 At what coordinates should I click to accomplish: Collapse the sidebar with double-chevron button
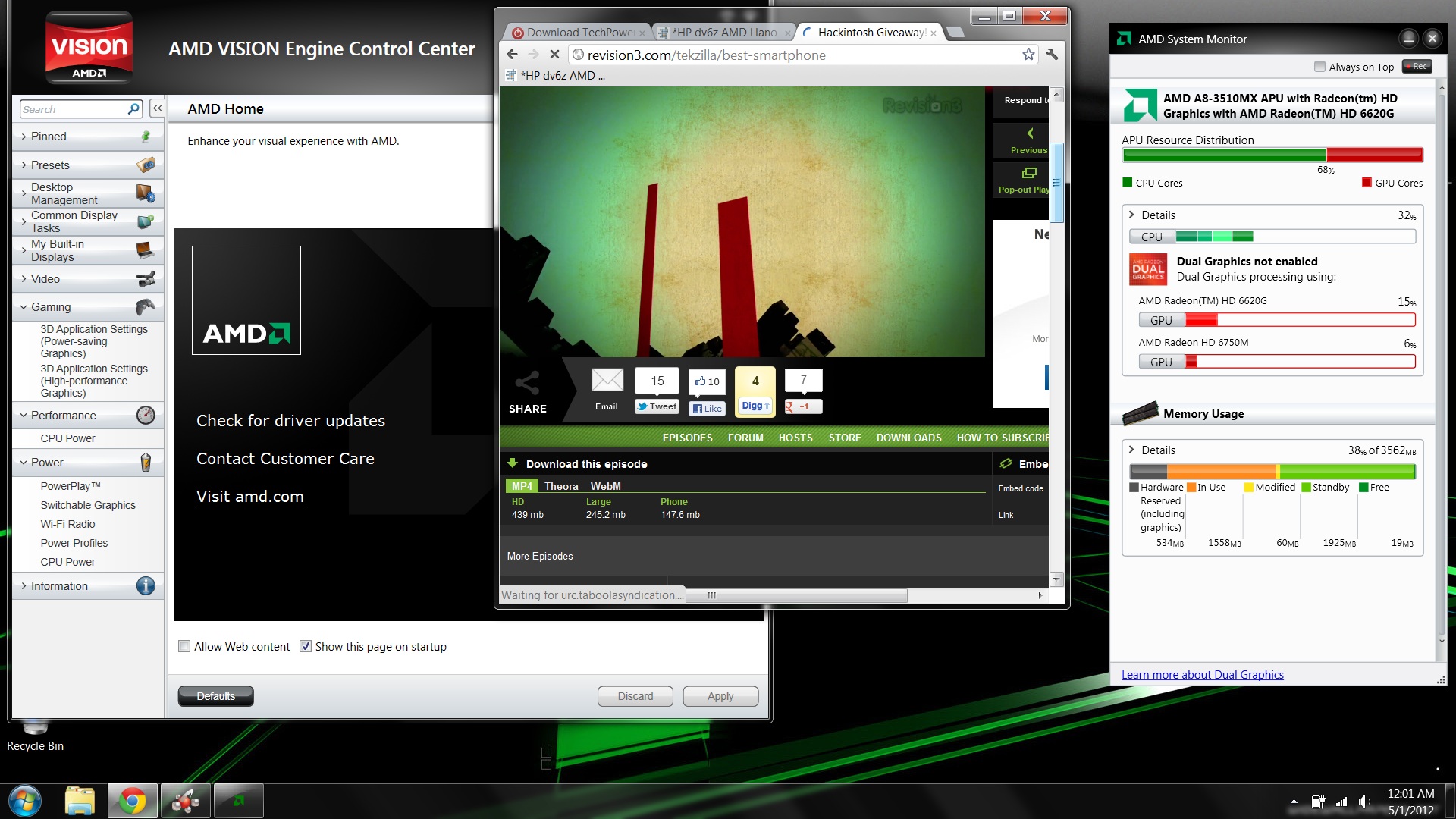click(157, 108)
